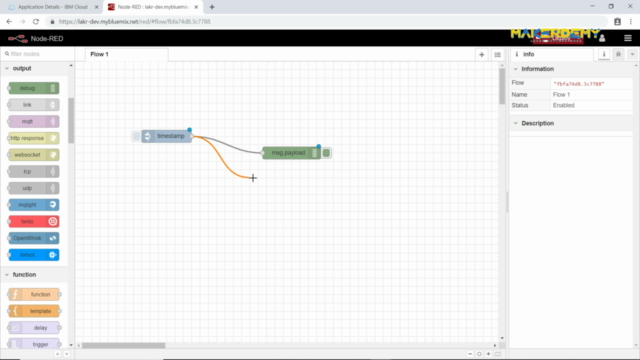
Task: Reset canvas zoom level
Action: pos(479,354)
